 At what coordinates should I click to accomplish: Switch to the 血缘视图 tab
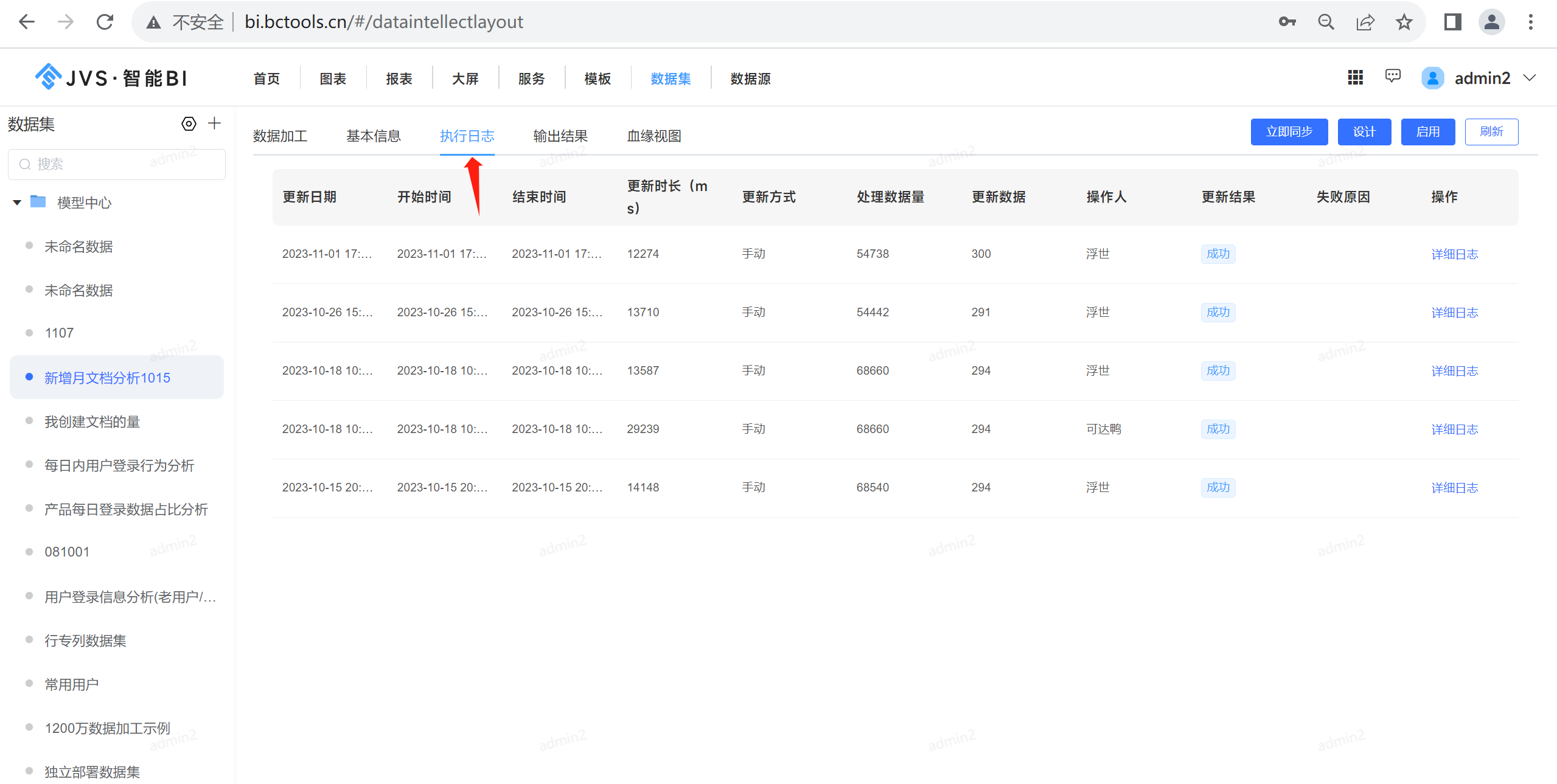coord(653,136)
